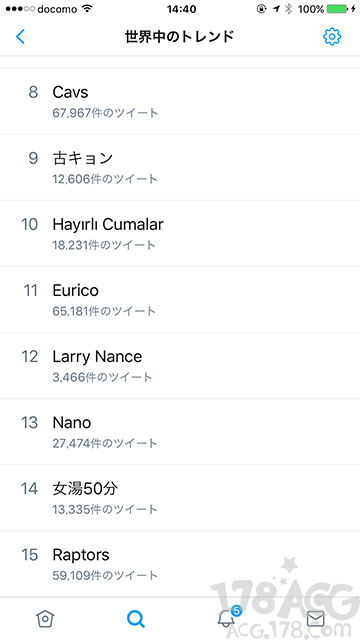Tap the 世界中のトレンド title
The width and height of the screenshot is (360, 640).
pyautogui.click(x=179, y=37)
